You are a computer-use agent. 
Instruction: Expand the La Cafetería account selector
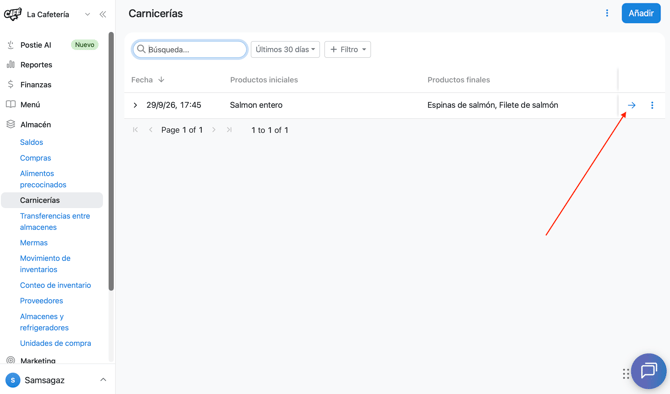[87, 14]
